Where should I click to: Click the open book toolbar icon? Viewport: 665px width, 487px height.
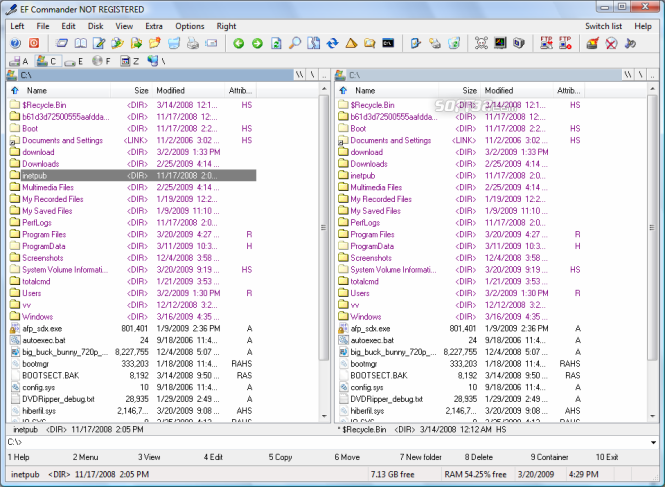(x=81, y=43)
